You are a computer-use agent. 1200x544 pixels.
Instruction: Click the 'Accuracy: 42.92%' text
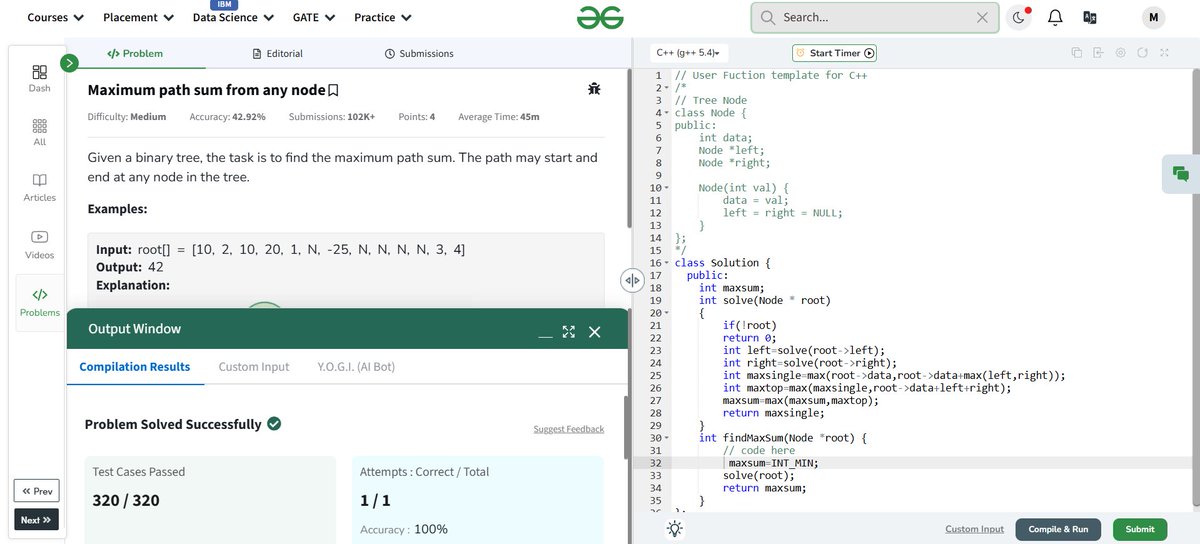tap(227, 117)
